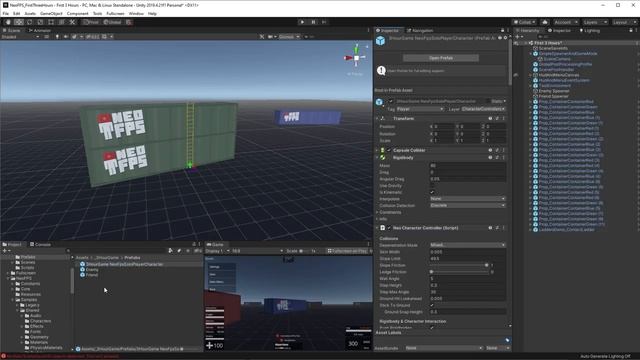This screenshot has height=360, width=640.
Task: Open the cloud services icon
Action: [x=544, y=22]
